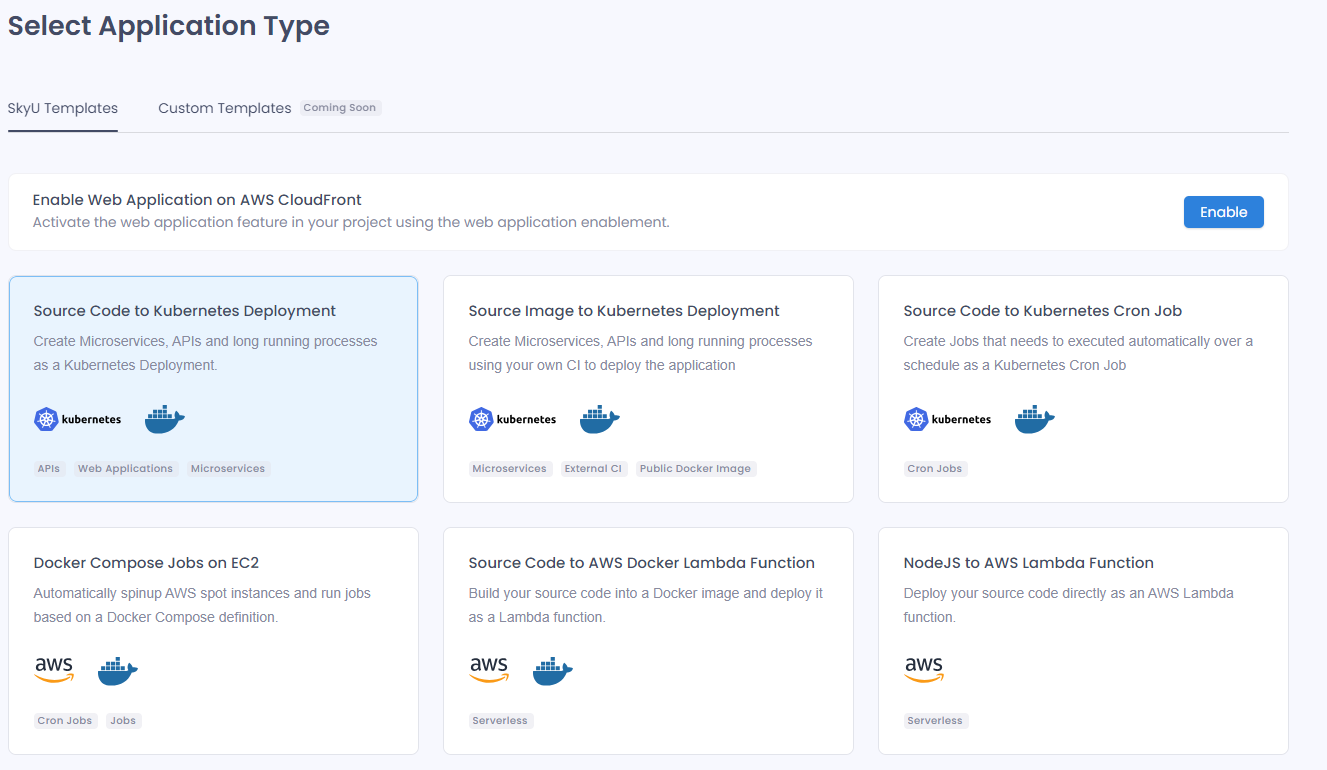
Task: Click Docker whale icon in Docker Compose card
Action: pos(118,671)
